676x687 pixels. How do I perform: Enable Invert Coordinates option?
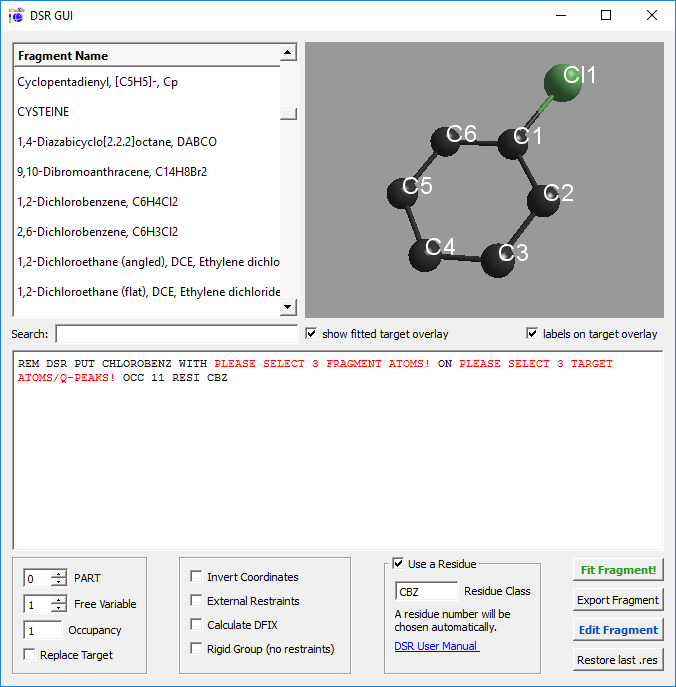pos(196,577)
